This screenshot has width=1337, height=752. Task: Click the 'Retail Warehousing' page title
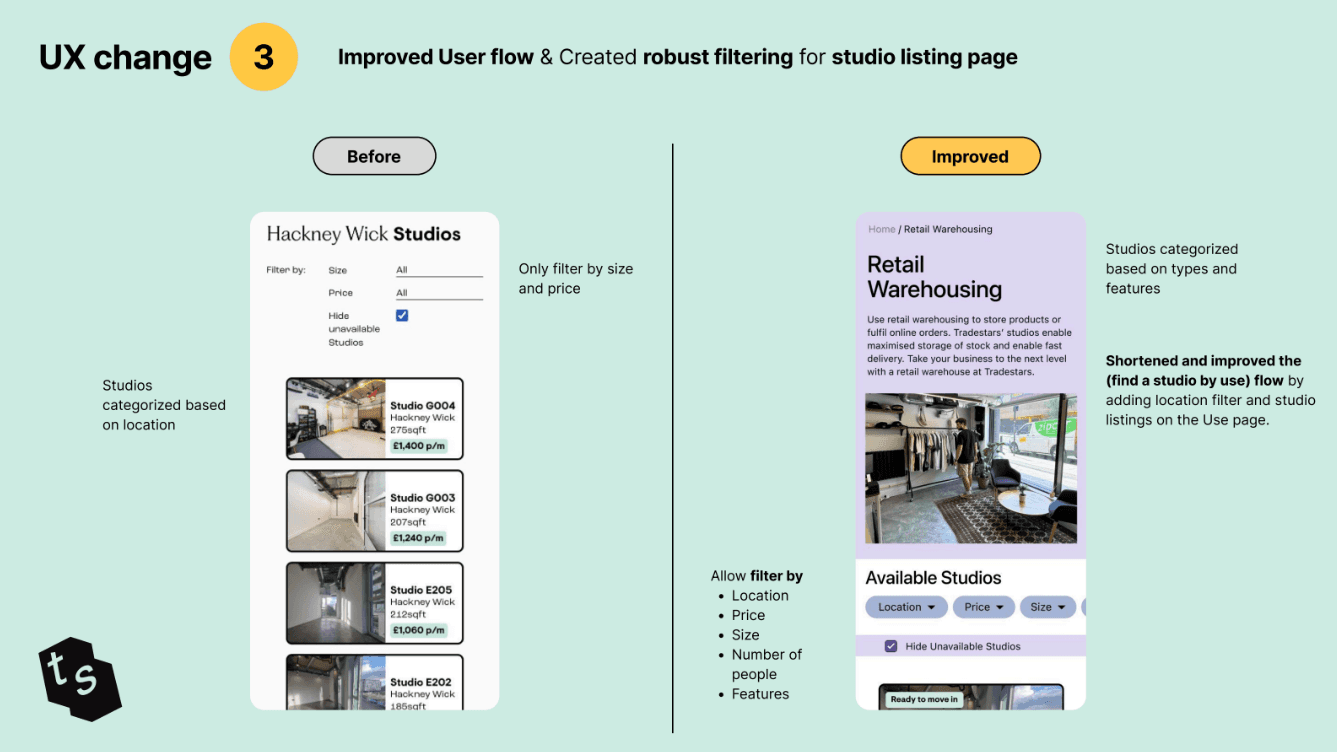(x=934, y=277)
